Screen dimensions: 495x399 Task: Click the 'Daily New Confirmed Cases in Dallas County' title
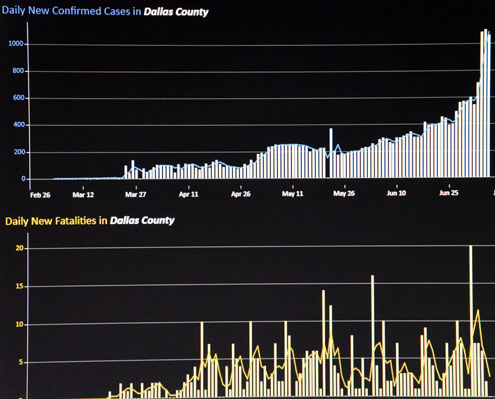tap(105, 11)
